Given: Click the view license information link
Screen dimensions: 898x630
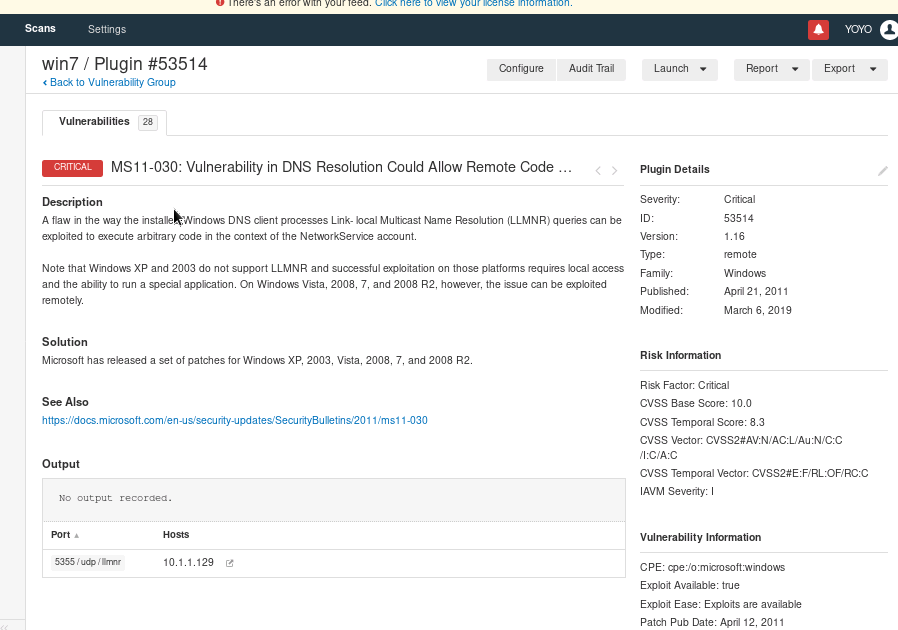Looking at the screenshot, I should point(474,3).
